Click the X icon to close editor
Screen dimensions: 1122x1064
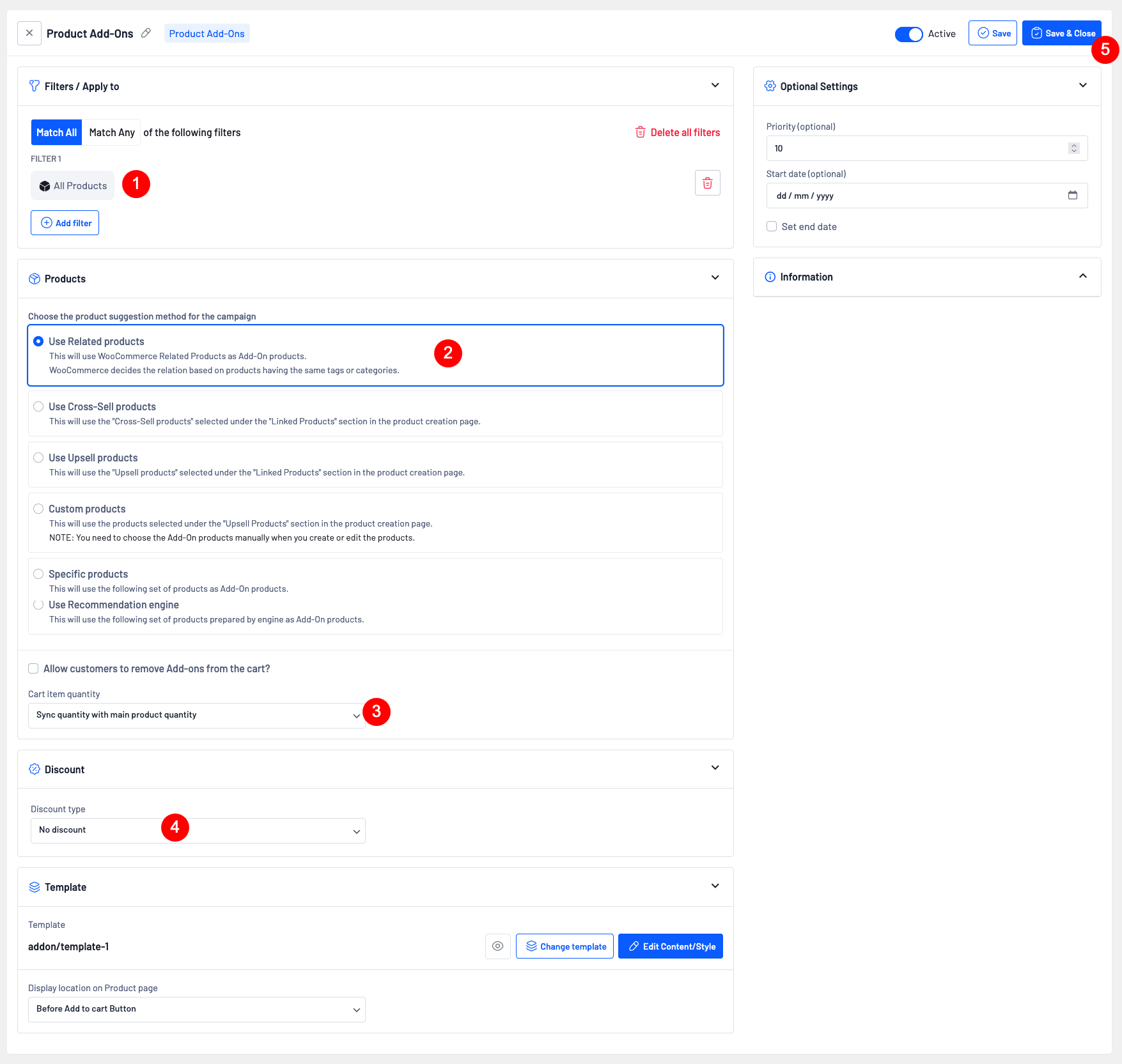pos(29,33)
